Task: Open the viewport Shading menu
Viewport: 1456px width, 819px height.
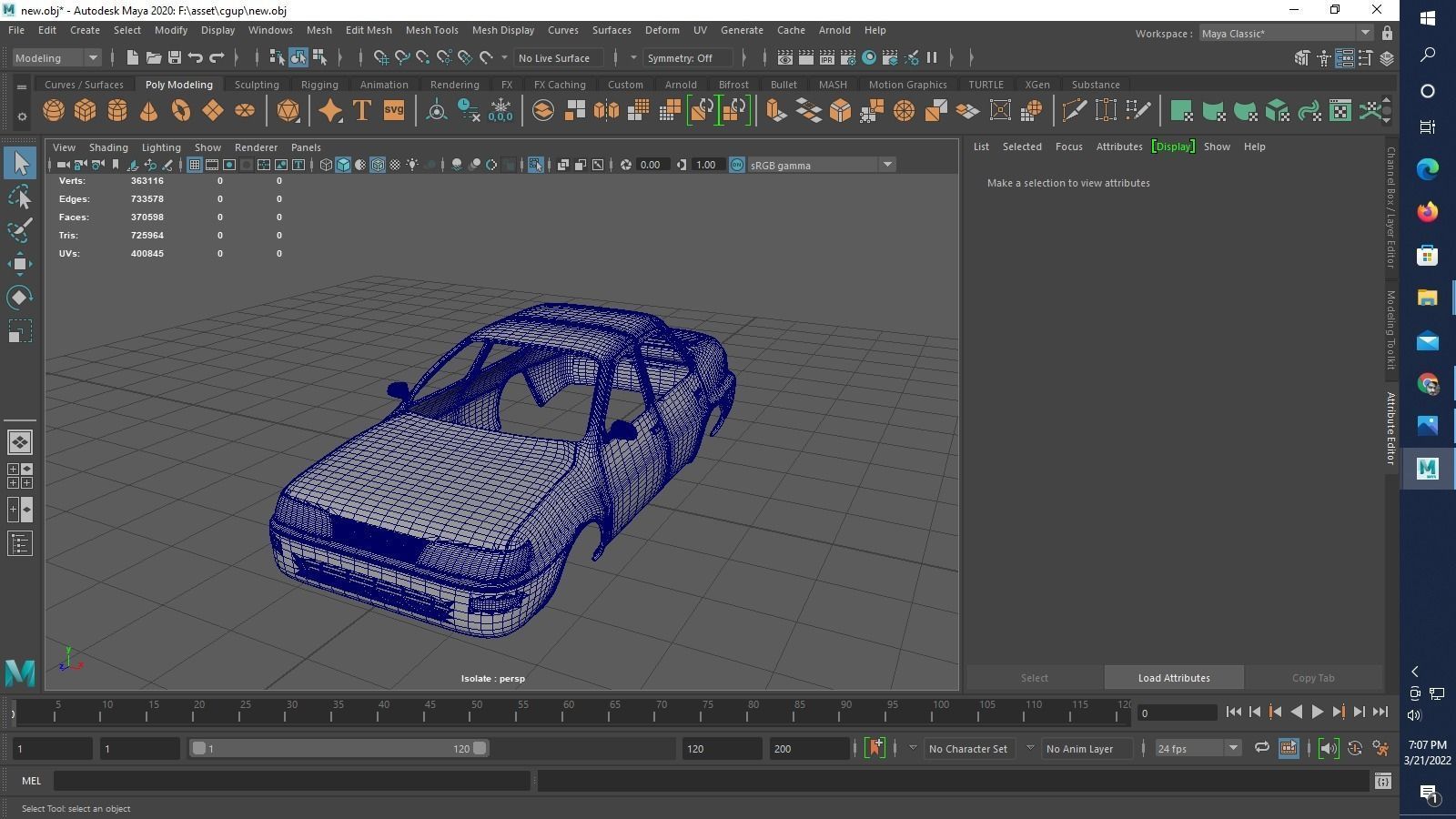Action: point(108,147)
